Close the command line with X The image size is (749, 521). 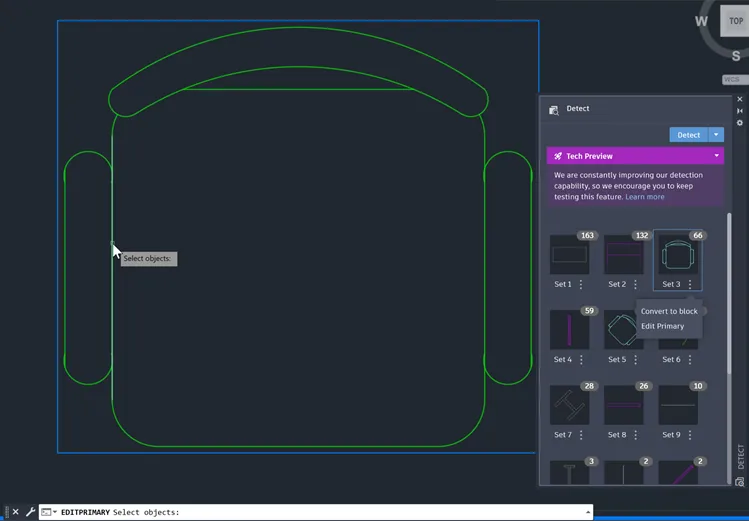tap(15, 512)
